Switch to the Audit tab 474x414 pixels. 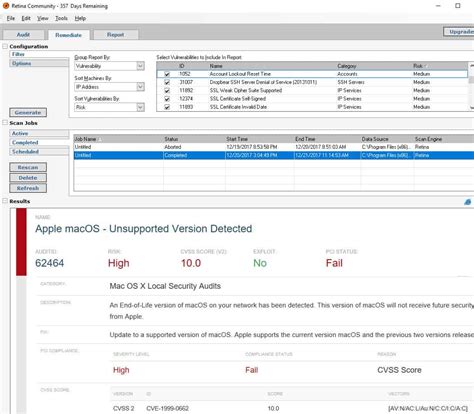tap(23, 35)
